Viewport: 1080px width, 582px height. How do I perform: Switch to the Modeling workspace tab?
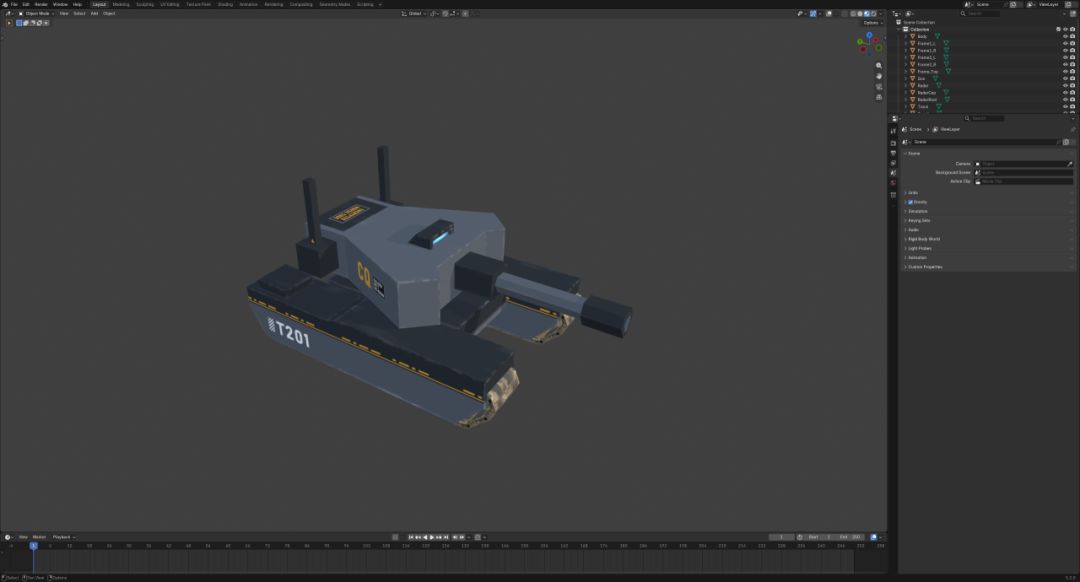[x=121, y=4]
